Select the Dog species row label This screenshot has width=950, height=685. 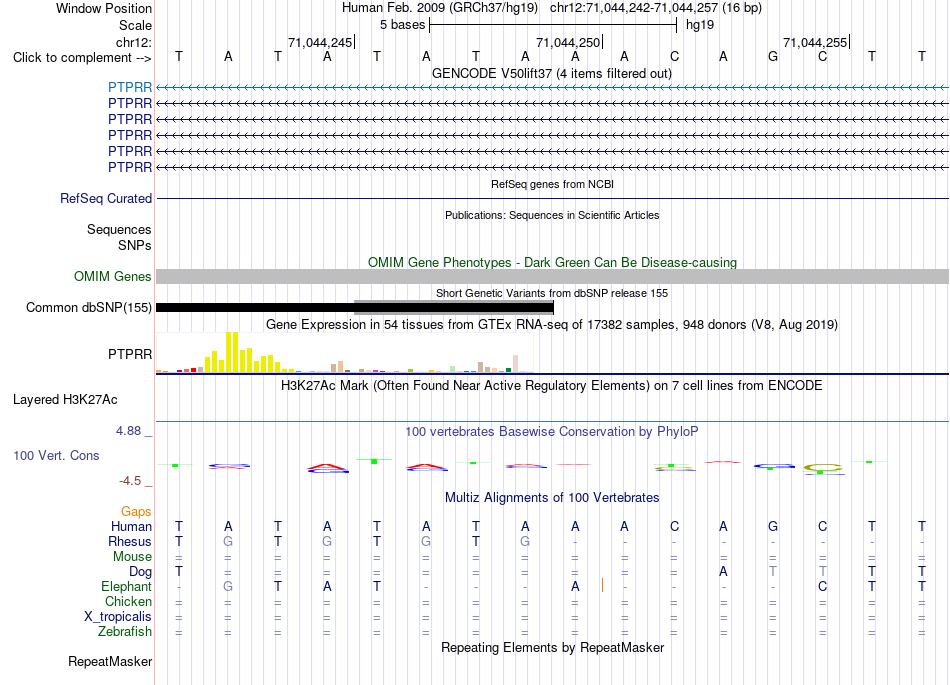(x=141, y=571)
